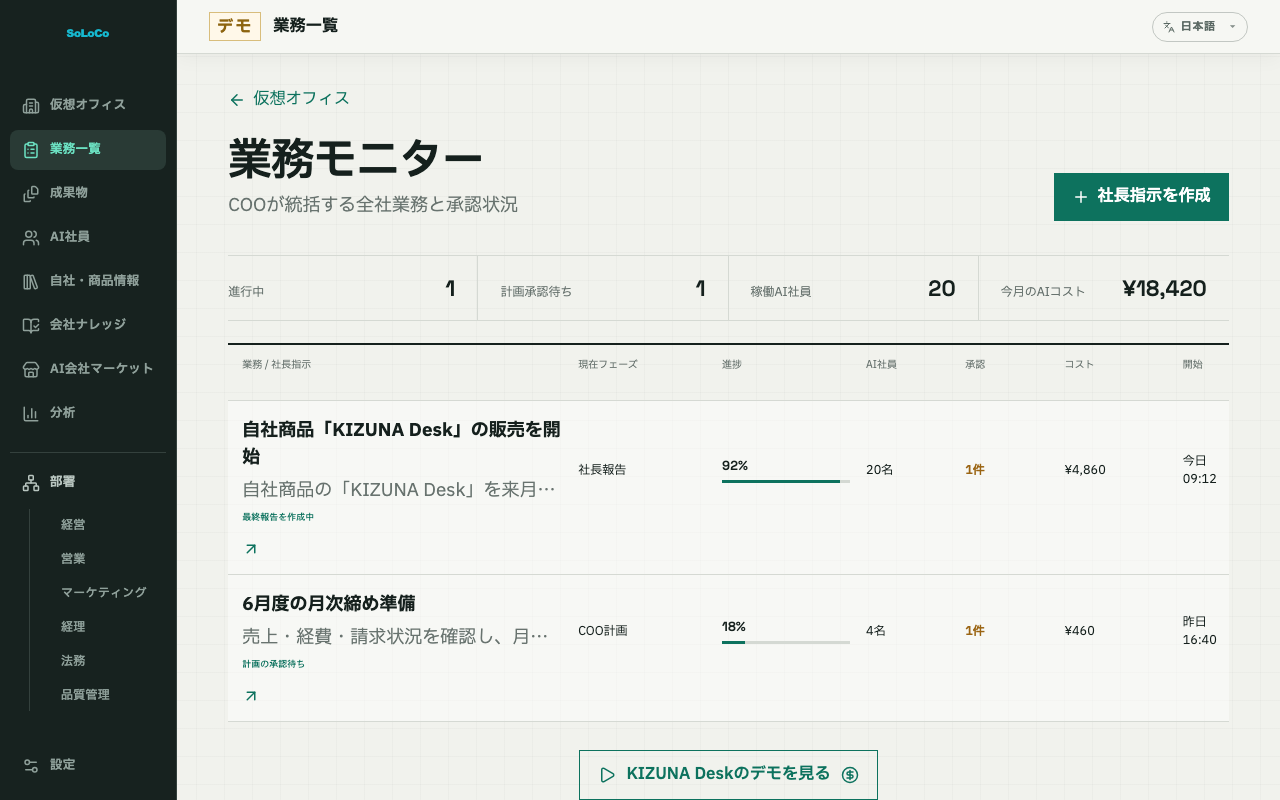
Task: Navigate to 分析 in the sidebar
Action: point(88,413)
